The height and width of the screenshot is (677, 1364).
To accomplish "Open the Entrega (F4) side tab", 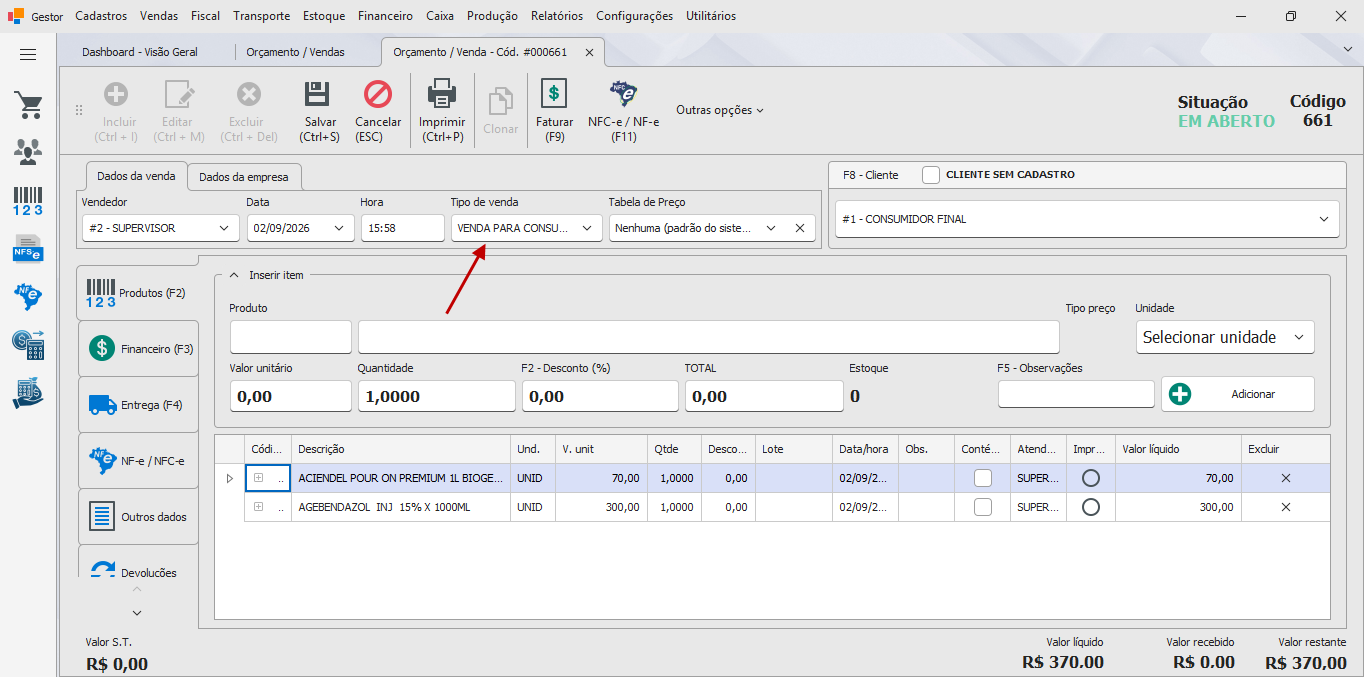I will pos(139,405).
